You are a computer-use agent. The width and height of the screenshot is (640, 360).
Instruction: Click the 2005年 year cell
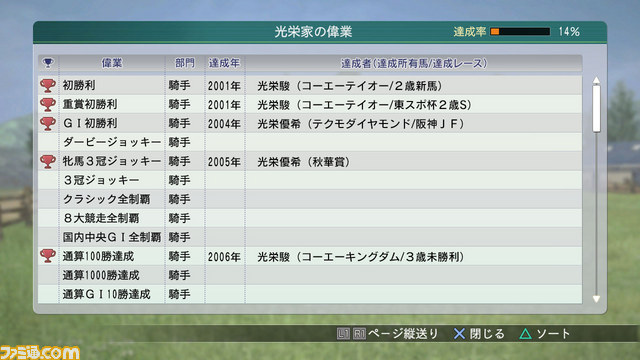224,162
